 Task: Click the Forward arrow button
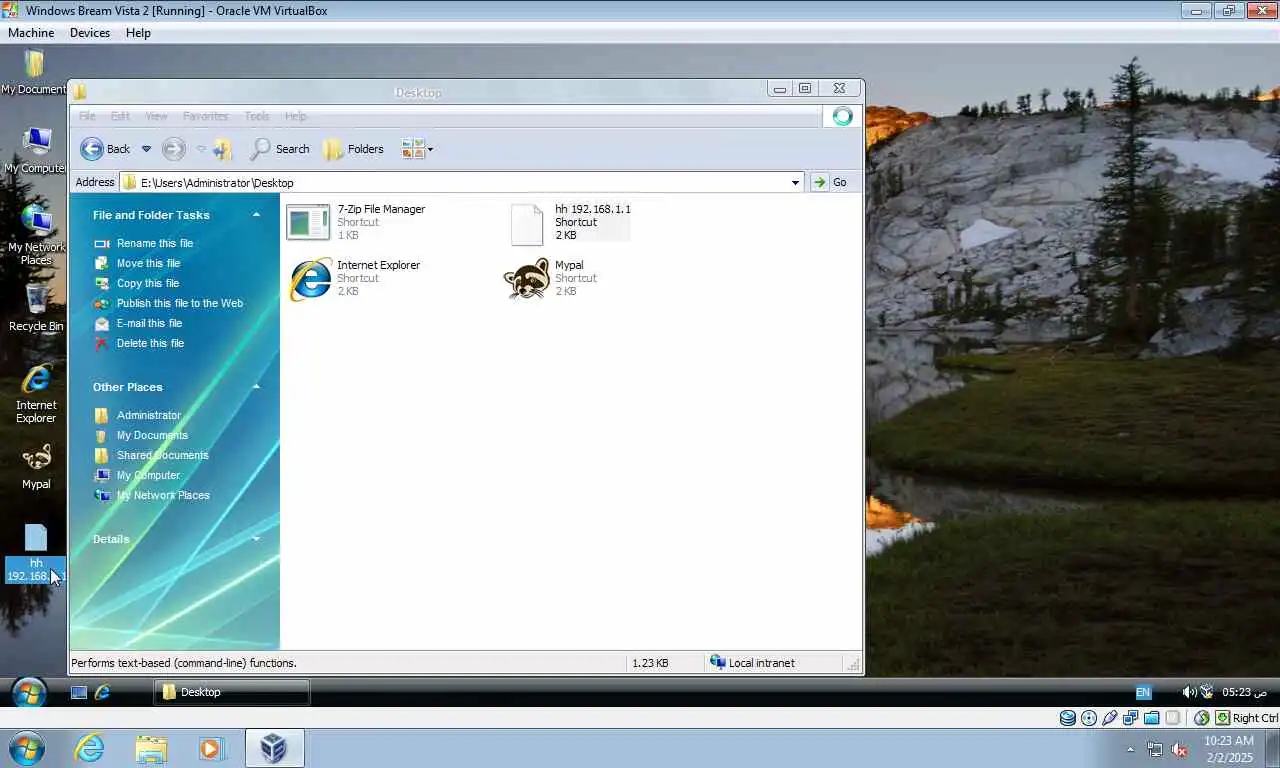click(173, 149)
